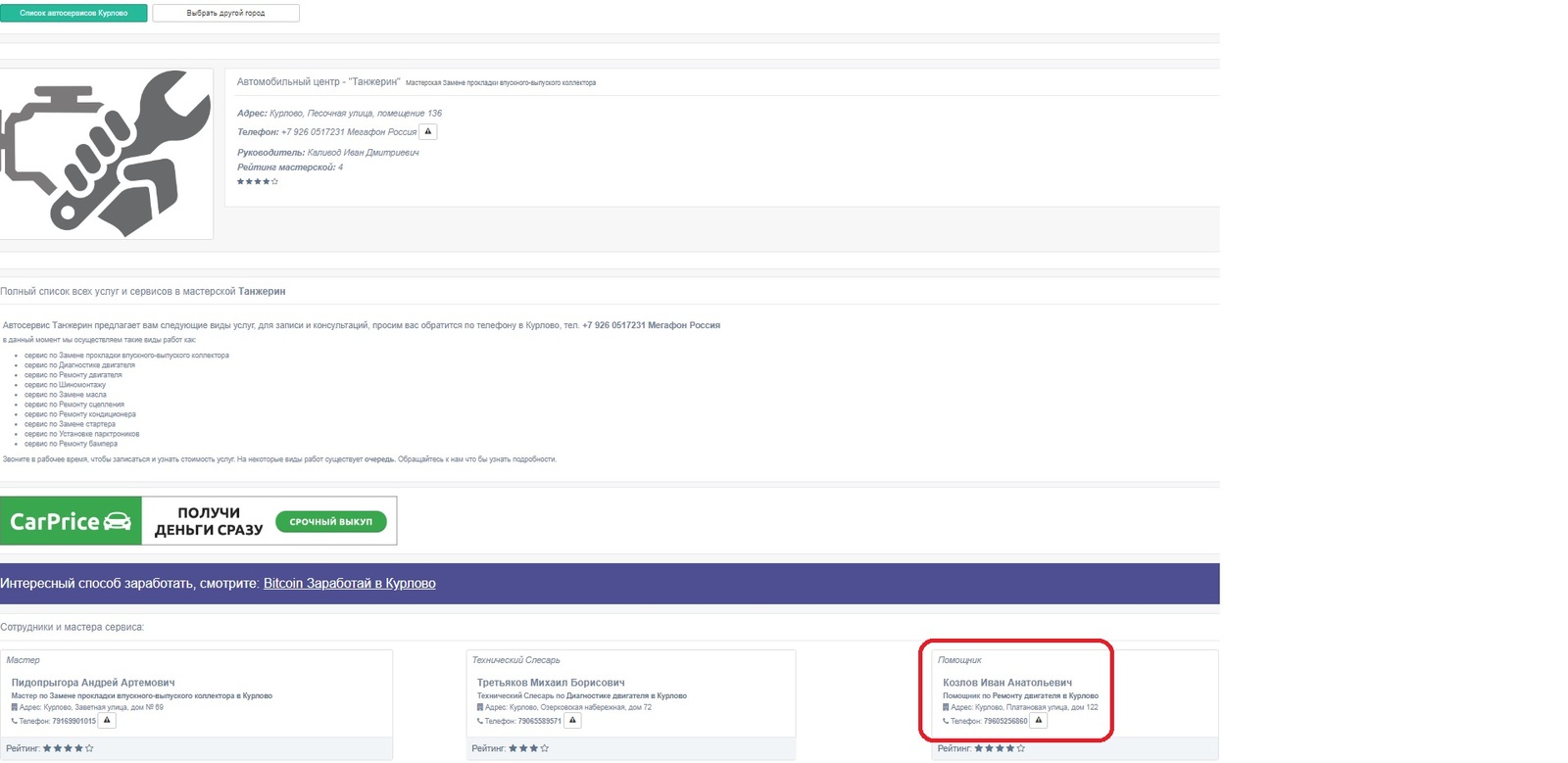
Task: Click the Сотрудники и мастера сервиса heading
Action: [x=72, y=627]
